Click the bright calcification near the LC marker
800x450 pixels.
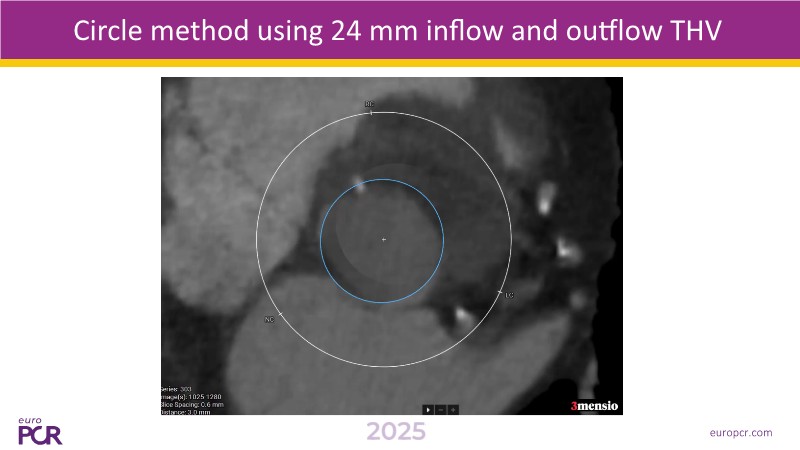coord(463,316)
